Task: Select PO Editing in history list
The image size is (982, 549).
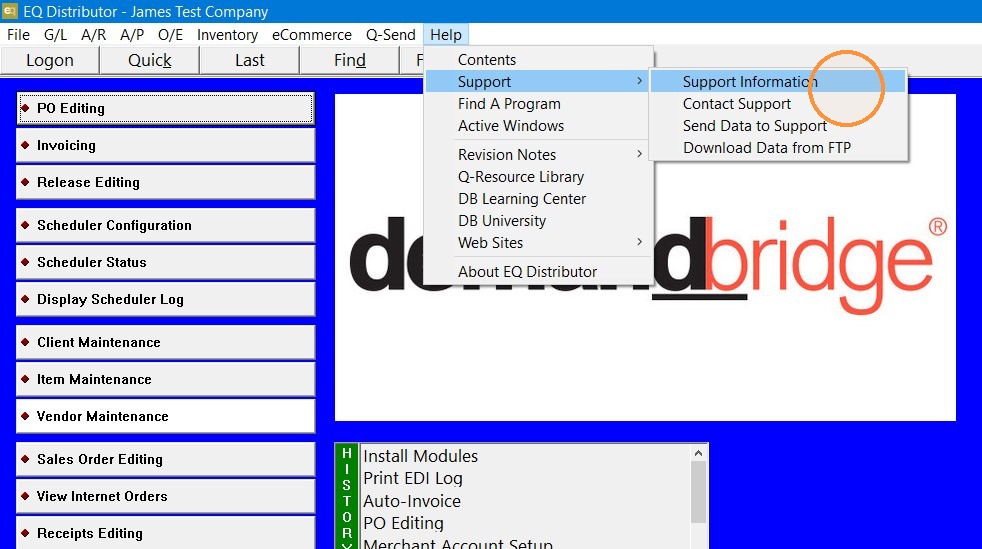Action: point(403,523)
